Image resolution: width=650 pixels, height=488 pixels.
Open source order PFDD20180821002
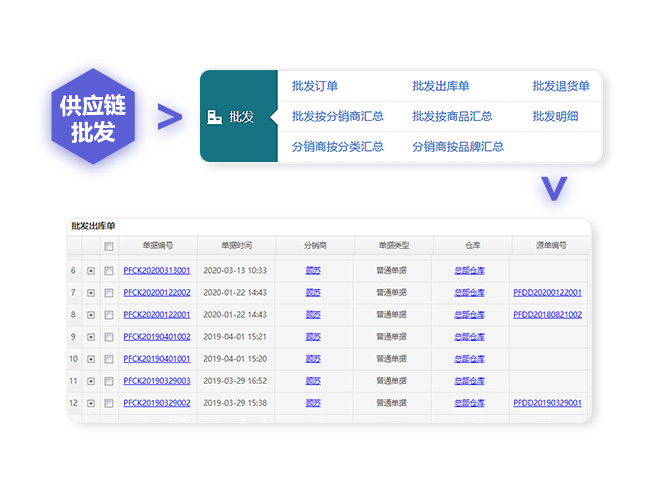(547, 315)
